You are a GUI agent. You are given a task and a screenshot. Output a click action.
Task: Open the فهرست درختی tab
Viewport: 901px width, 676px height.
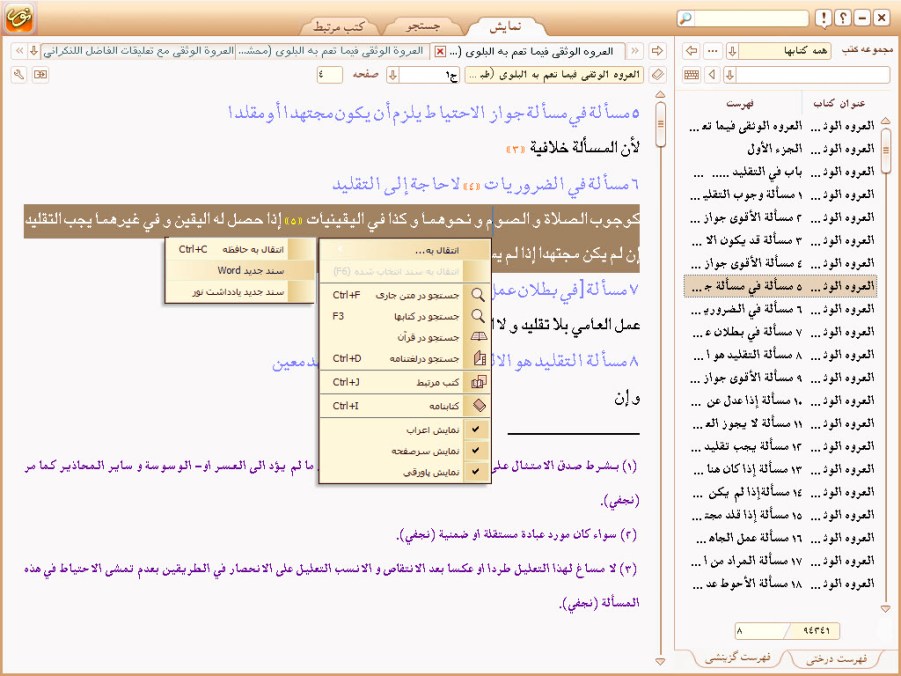point(836,659)
